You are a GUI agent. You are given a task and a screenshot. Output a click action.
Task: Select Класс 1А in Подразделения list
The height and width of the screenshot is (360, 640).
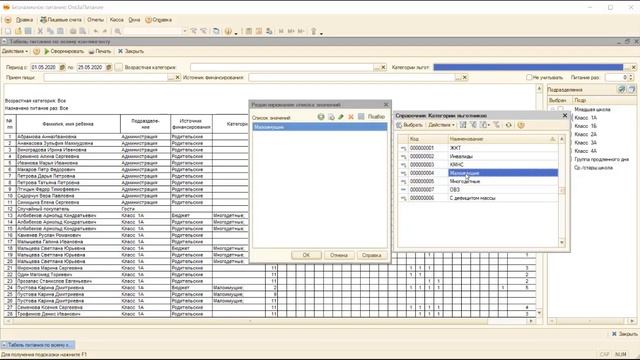(x=585, y=118)
